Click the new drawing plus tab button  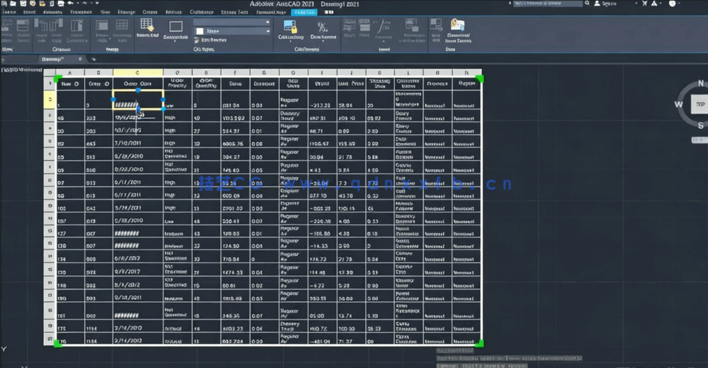94,59
